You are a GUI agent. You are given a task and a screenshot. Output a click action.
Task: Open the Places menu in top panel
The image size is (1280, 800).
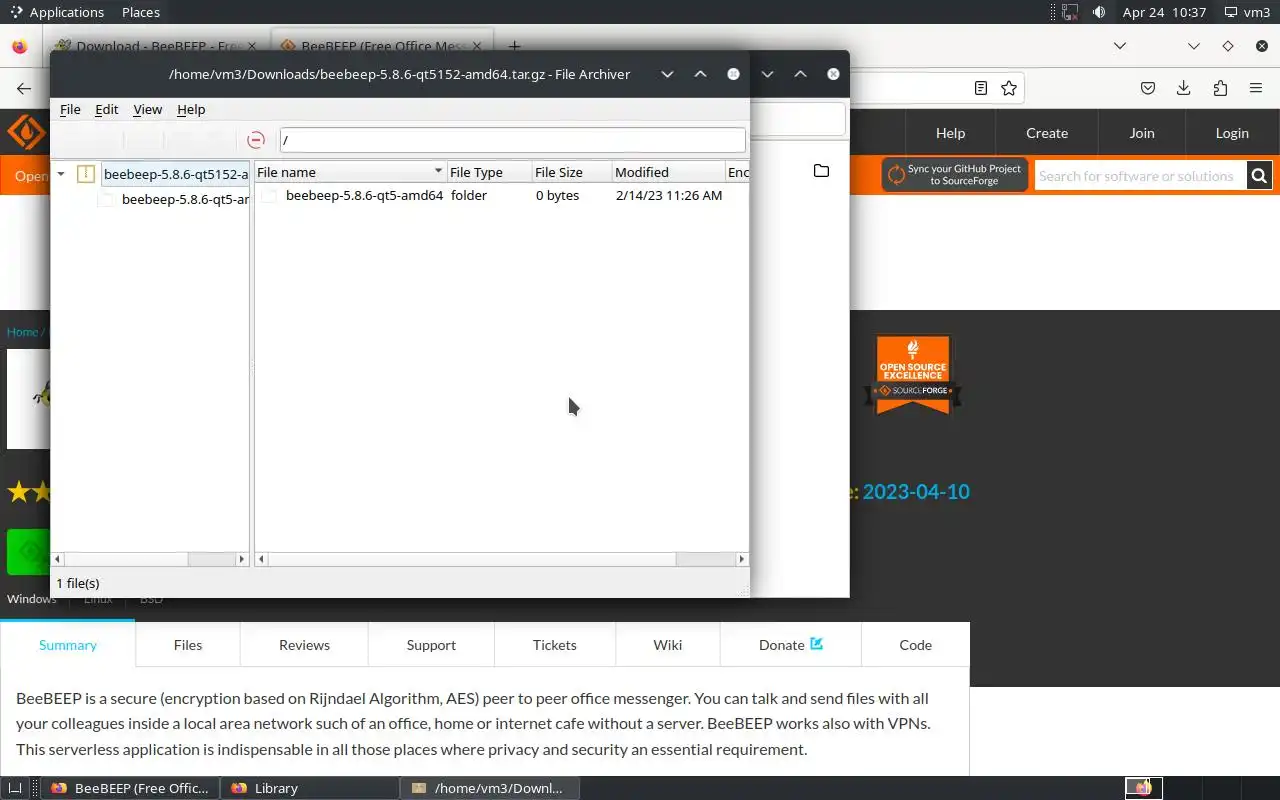[141, 12]
